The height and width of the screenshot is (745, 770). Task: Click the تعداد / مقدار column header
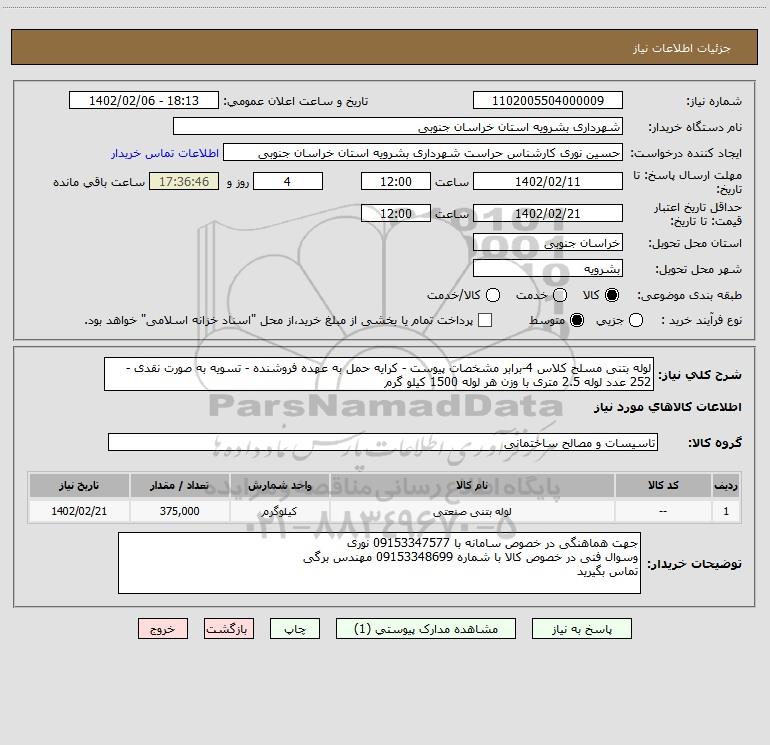(179, 485)
